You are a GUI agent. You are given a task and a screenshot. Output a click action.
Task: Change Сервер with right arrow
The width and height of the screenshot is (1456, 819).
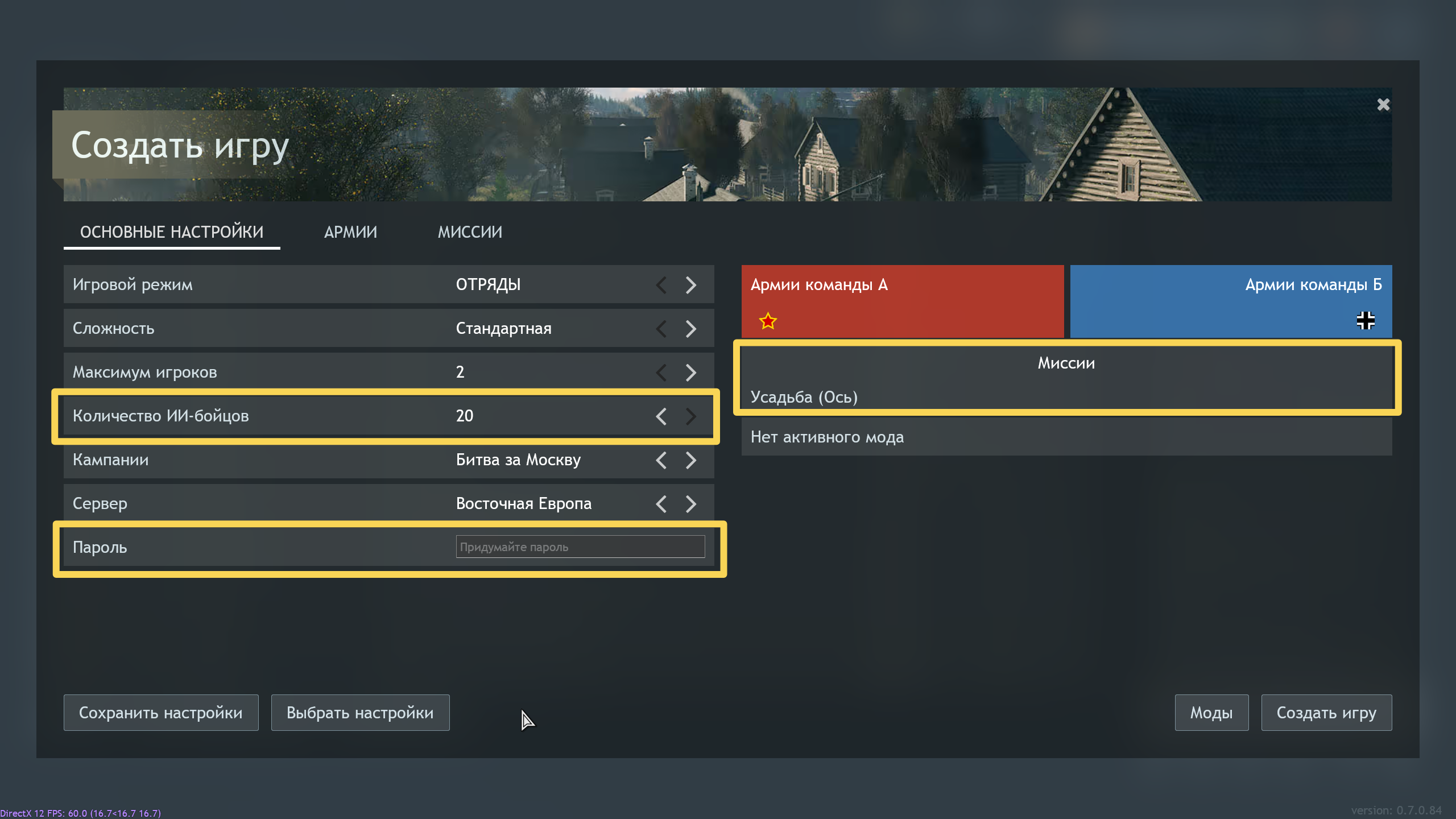(x=691, y=504)
